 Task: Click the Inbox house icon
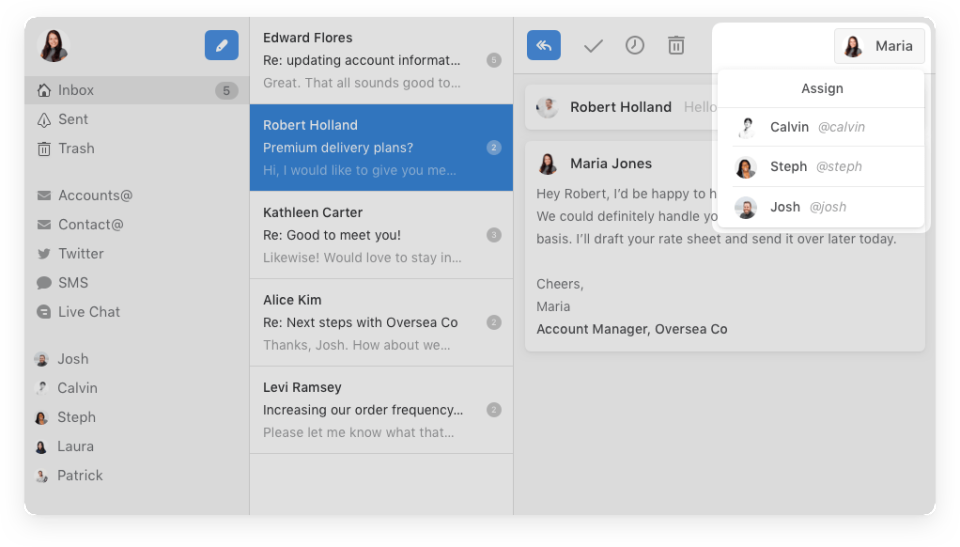[x=43, y=90]
